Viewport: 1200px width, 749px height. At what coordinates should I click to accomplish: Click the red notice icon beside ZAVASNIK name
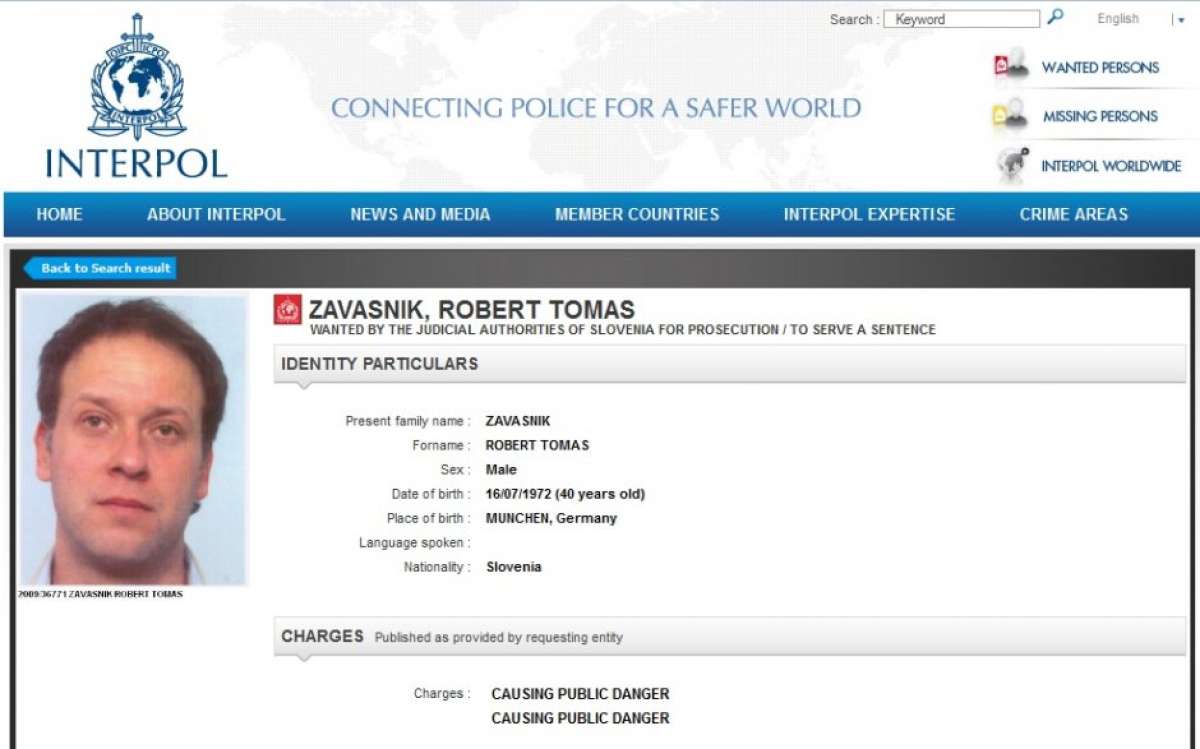[x=287, y=311]
